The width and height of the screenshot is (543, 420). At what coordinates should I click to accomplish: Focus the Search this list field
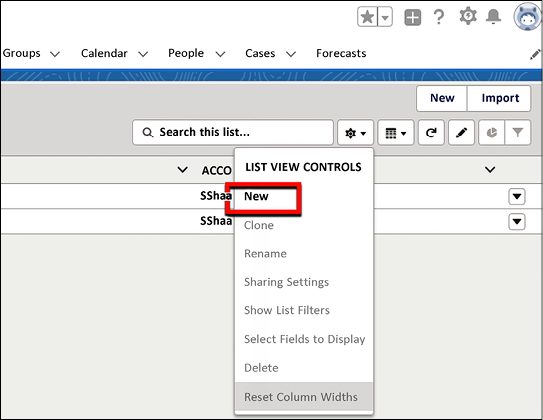[233, 132]
